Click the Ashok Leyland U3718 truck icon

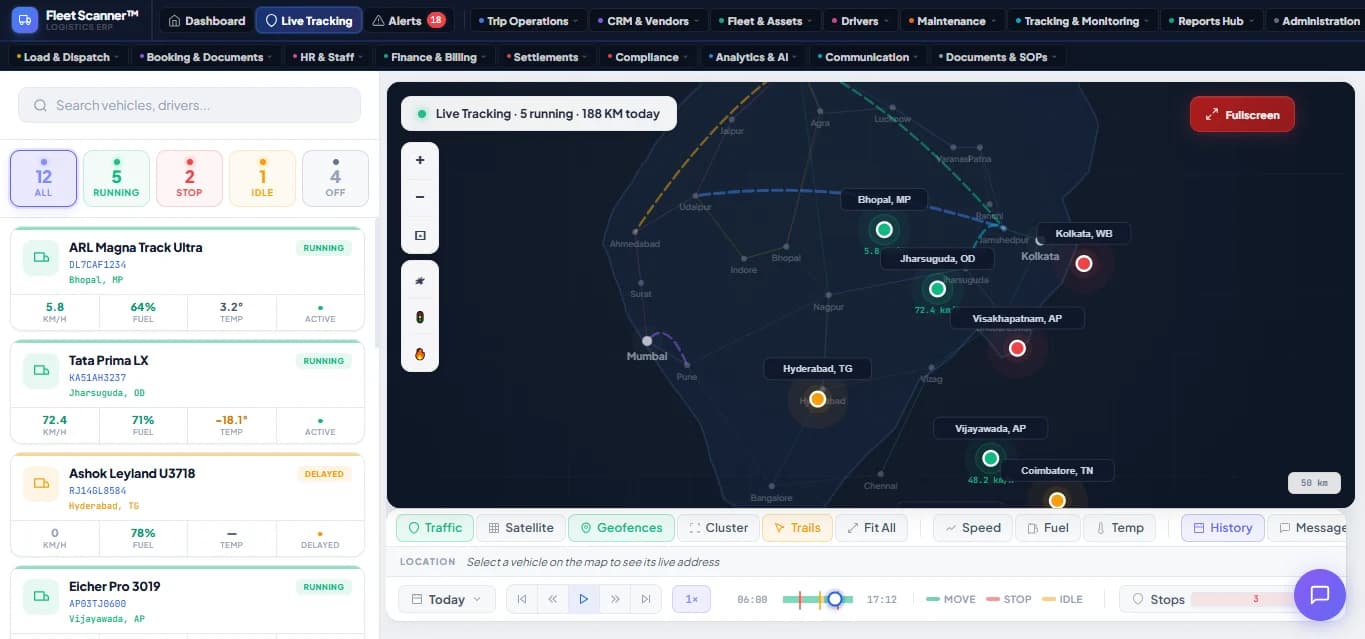point(41,484)
